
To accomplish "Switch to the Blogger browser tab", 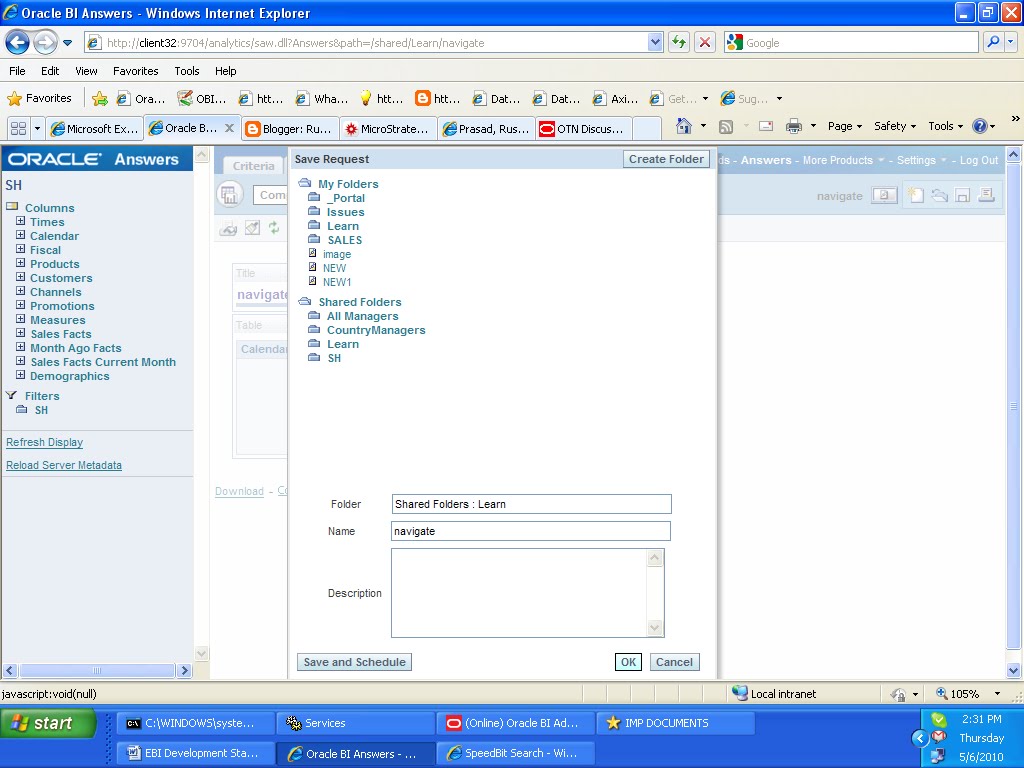I will (290, 129).
